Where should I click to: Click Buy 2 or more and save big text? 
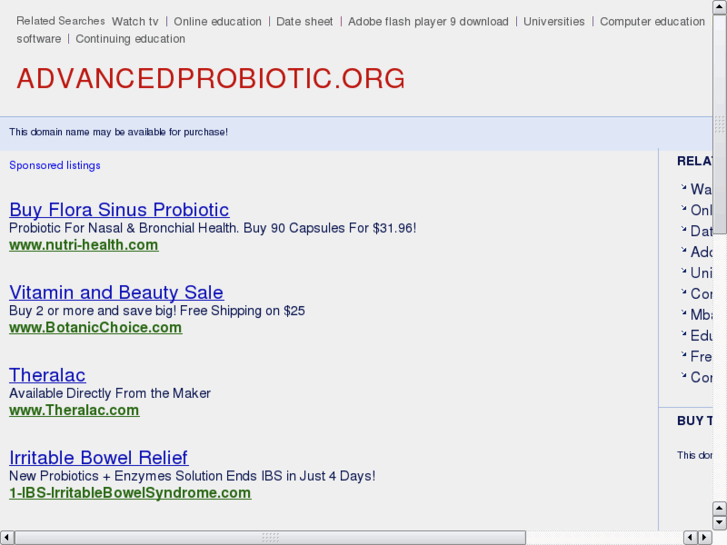pyautogui.click(x=157, y=311)
